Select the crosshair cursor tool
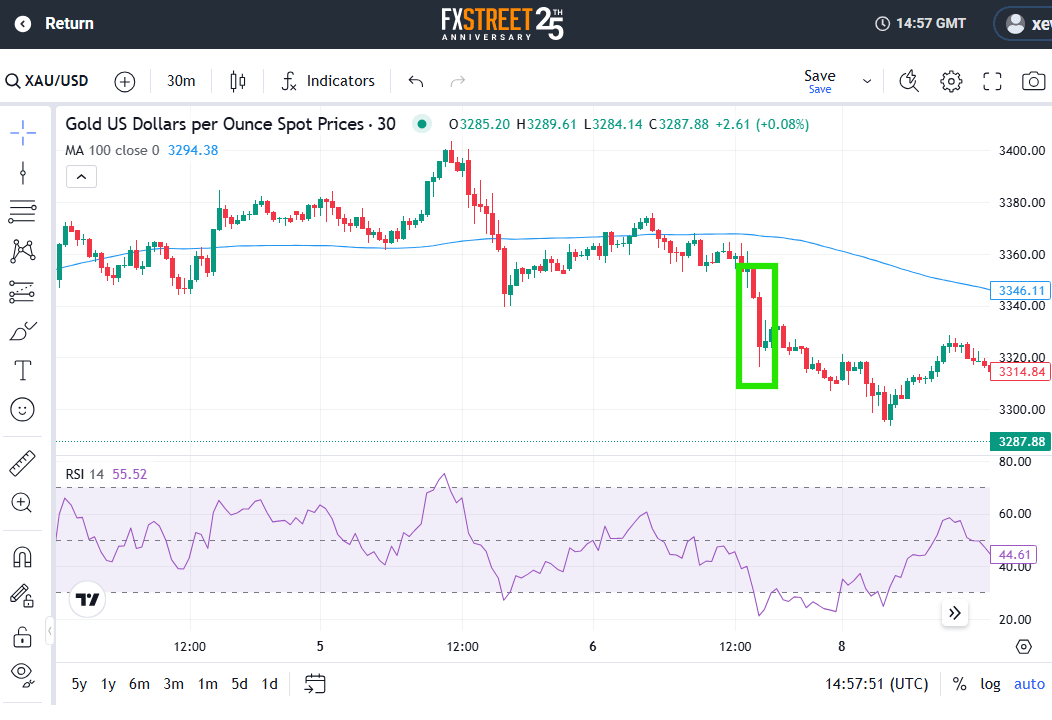The width and height of the screenshot is (1052, 720). tap(23, 132)
